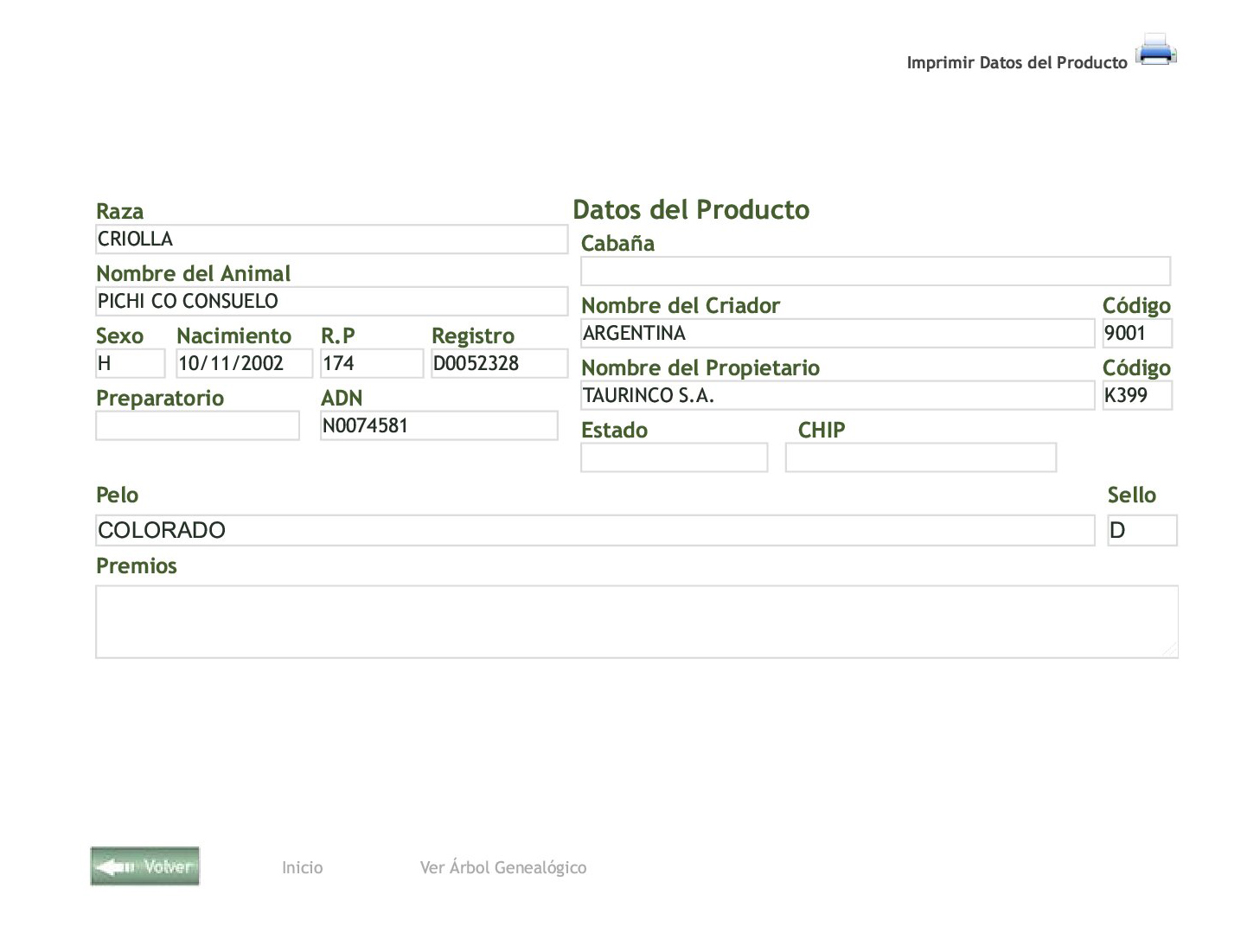Select the Registro field D0052328
Screen dimensions: 1247x952
pos(498,364)
